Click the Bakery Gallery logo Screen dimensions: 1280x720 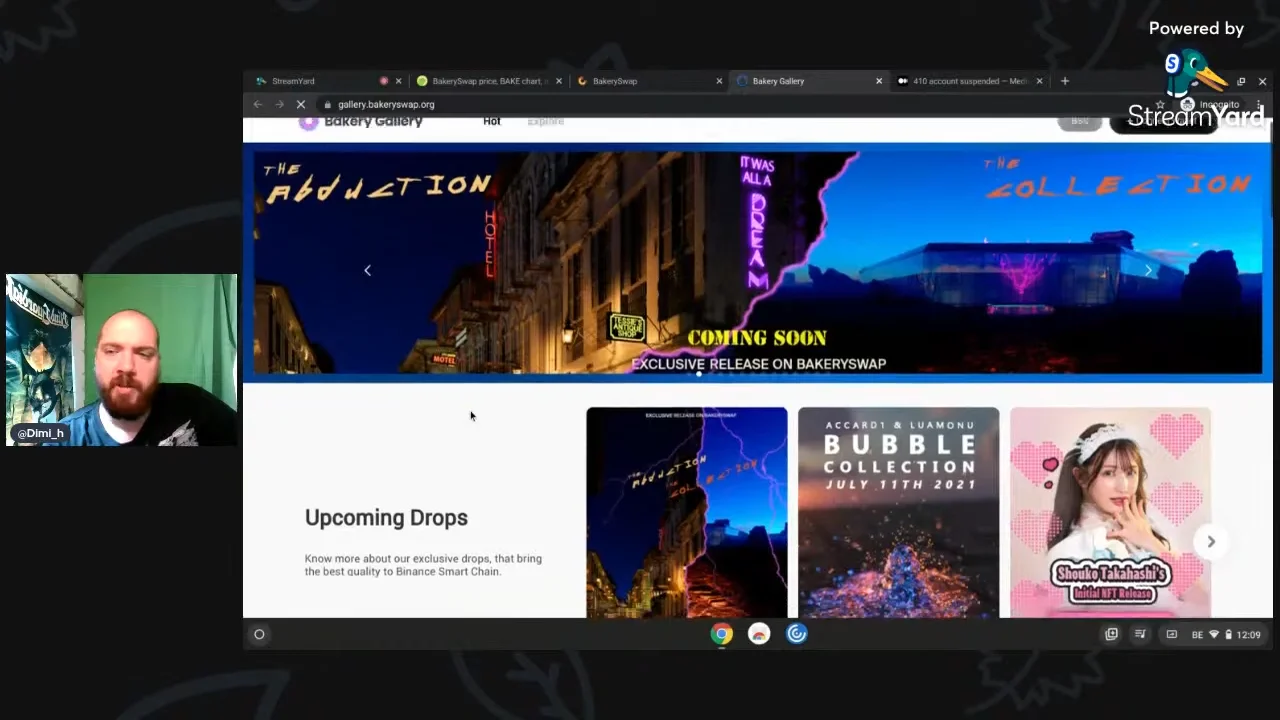point(361,122)
